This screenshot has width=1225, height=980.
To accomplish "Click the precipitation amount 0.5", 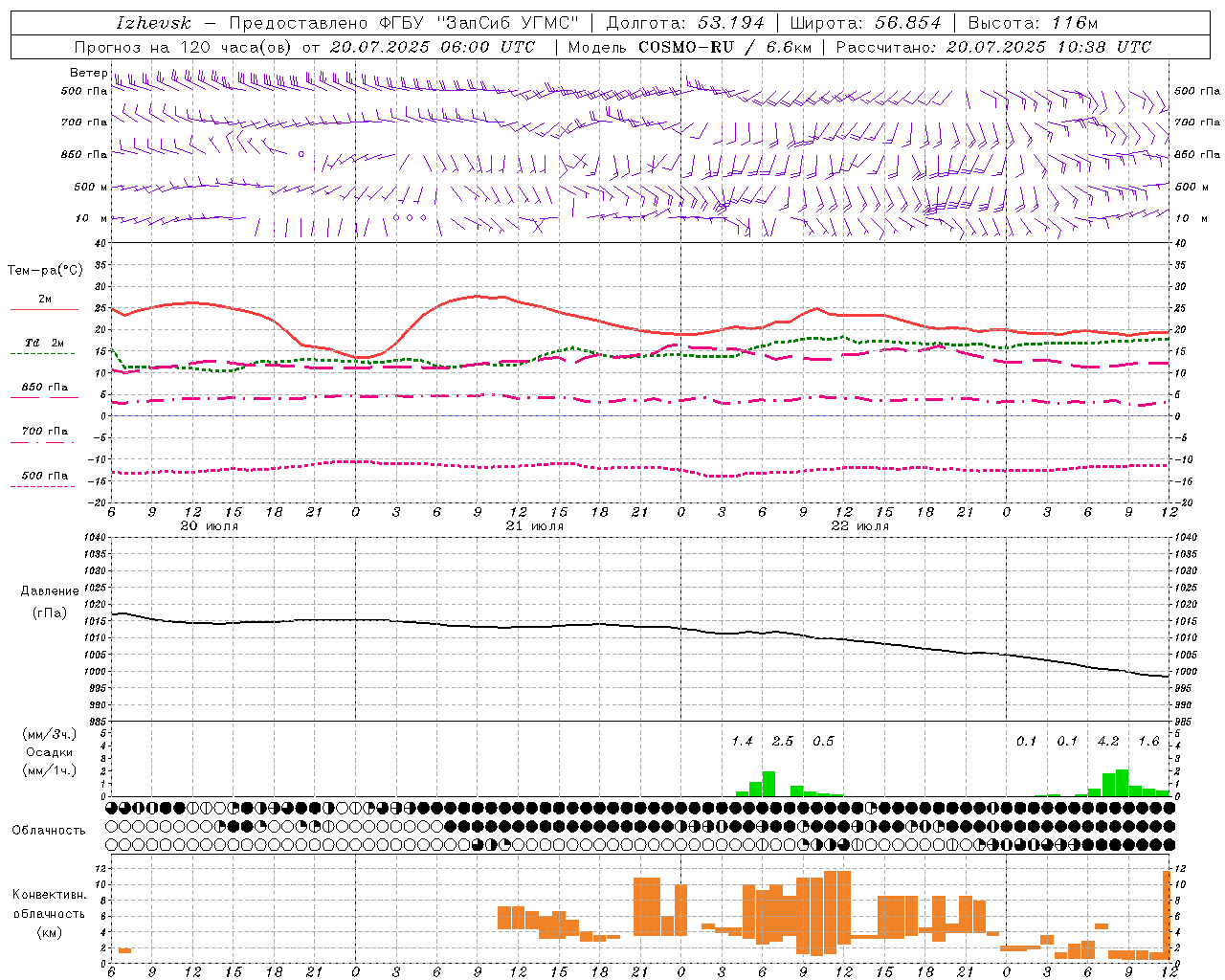I will pyautogui.click(x=823, y=742).
